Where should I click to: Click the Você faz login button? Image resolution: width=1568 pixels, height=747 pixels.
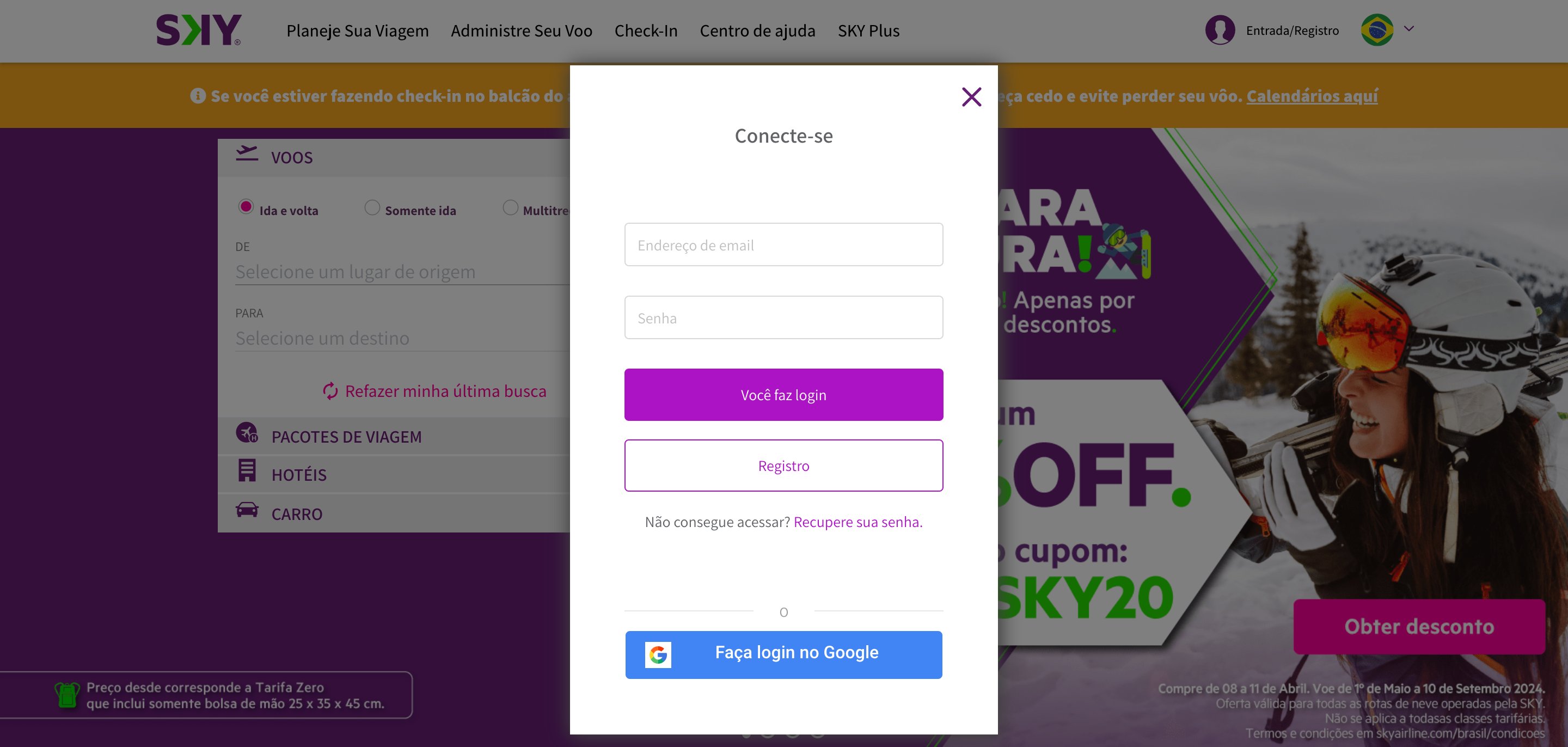pos(783,395)
